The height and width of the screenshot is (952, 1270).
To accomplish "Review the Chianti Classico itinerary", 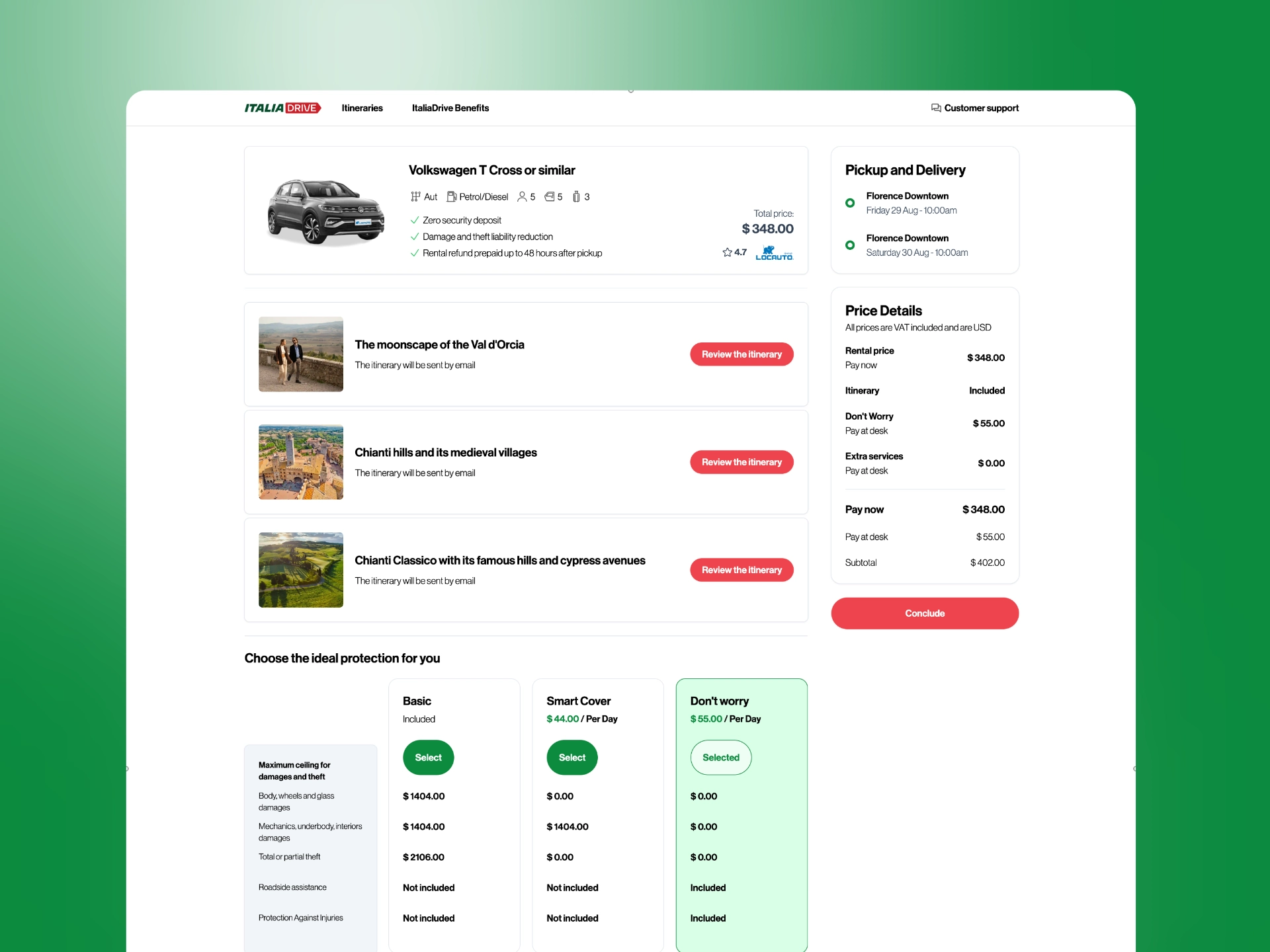I will [x=741, y=570].
